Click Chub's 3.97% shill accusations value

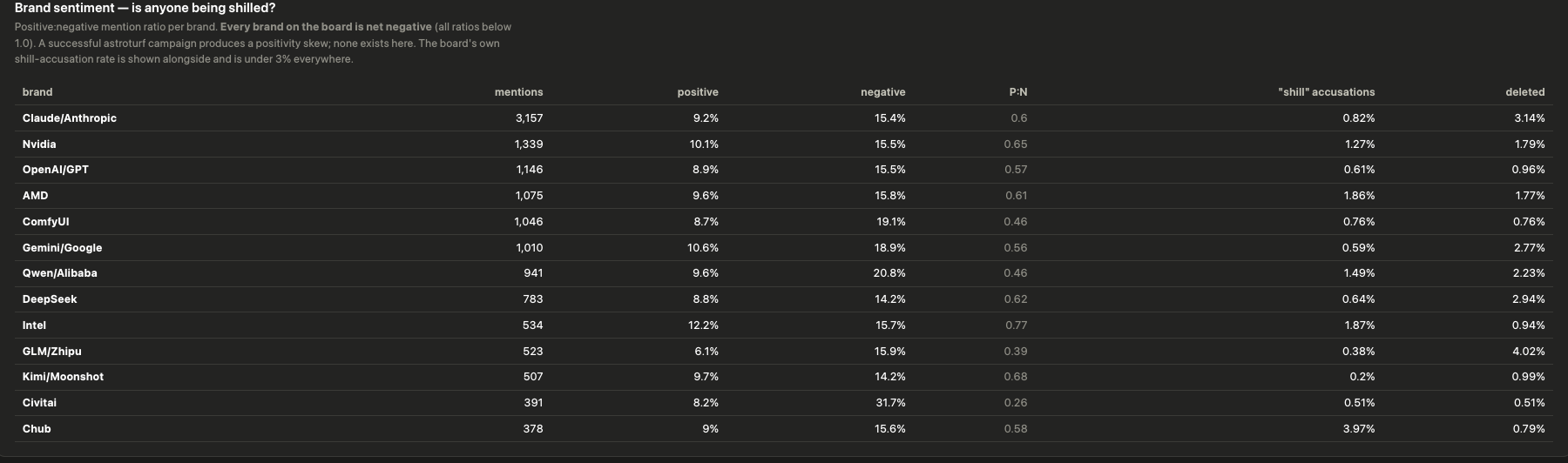tap(1359, 429)
